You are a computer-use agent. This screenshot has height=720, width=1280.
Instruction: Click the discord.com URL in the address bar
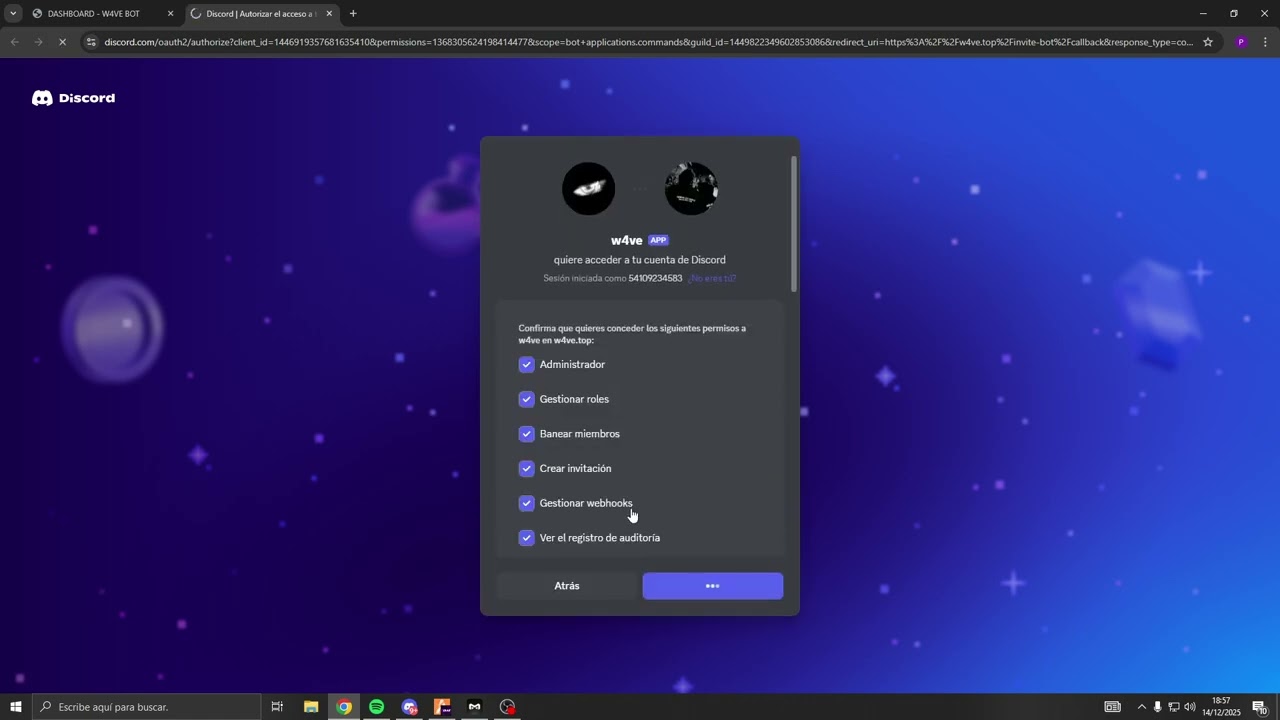[x=648, y=42]
